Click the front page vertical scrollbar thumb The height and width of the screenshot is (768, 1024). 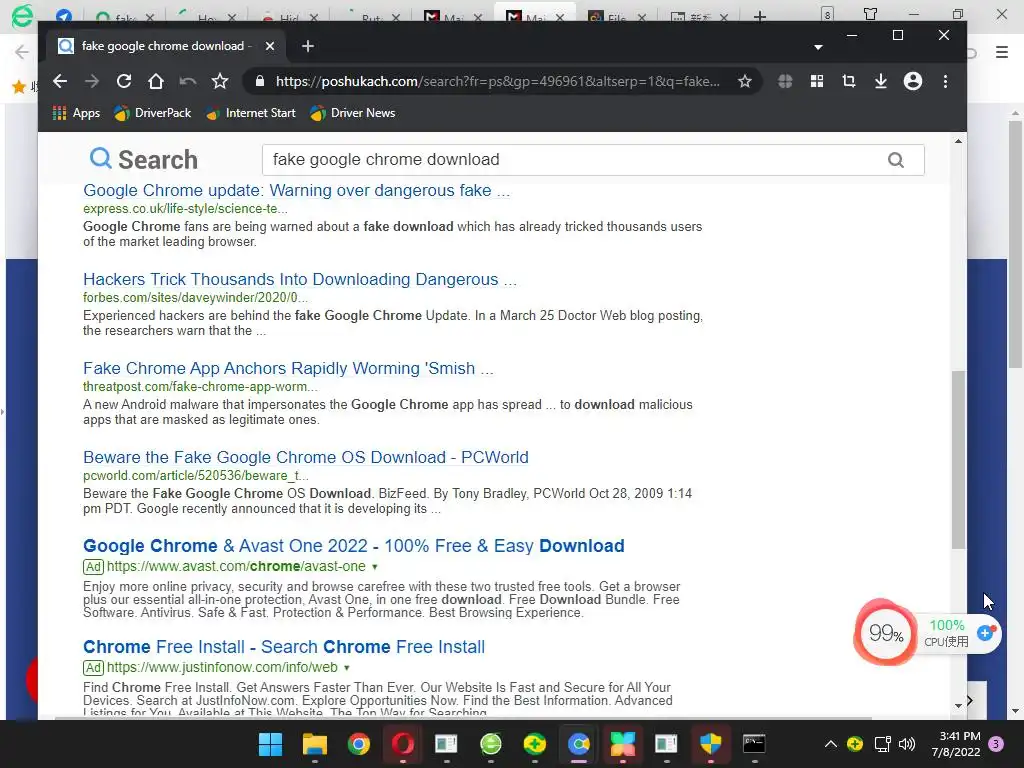tap(958, 460)
